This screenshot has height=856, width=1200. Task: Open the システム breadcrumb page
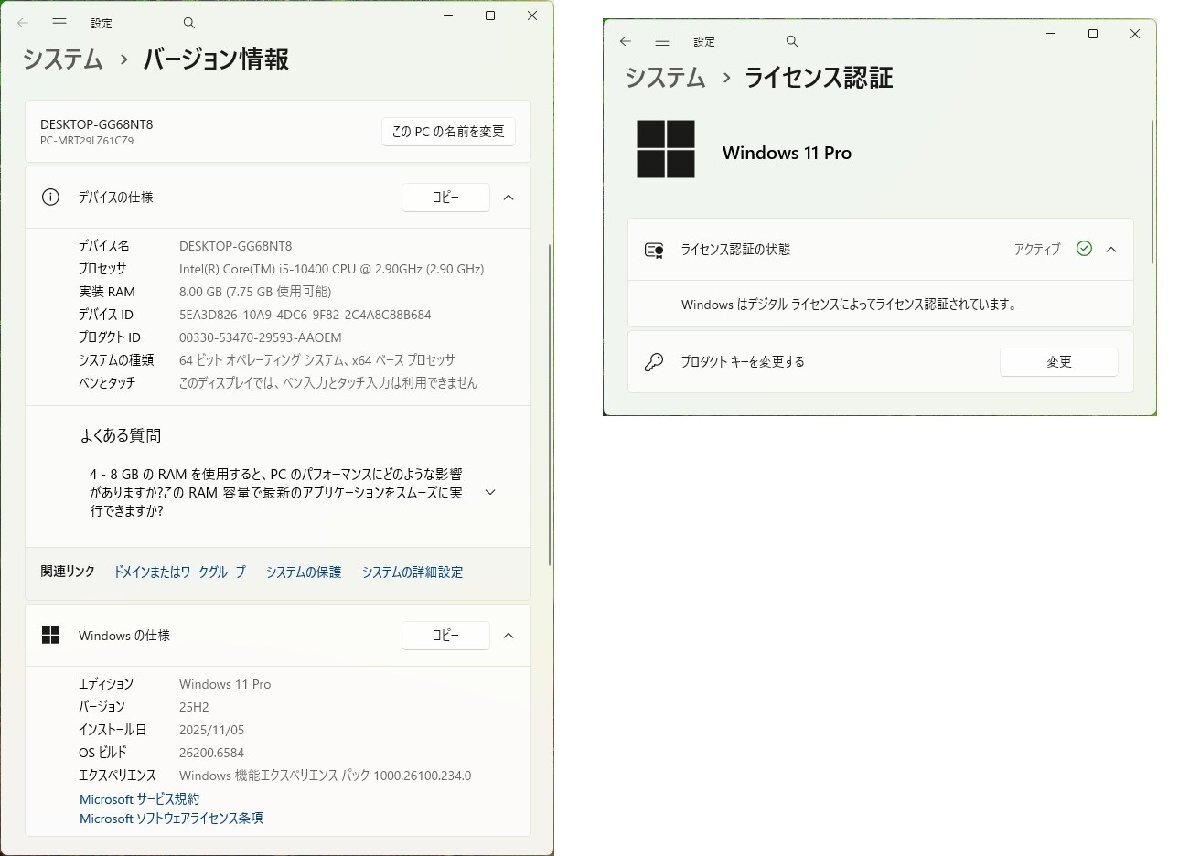click(61, 60)
